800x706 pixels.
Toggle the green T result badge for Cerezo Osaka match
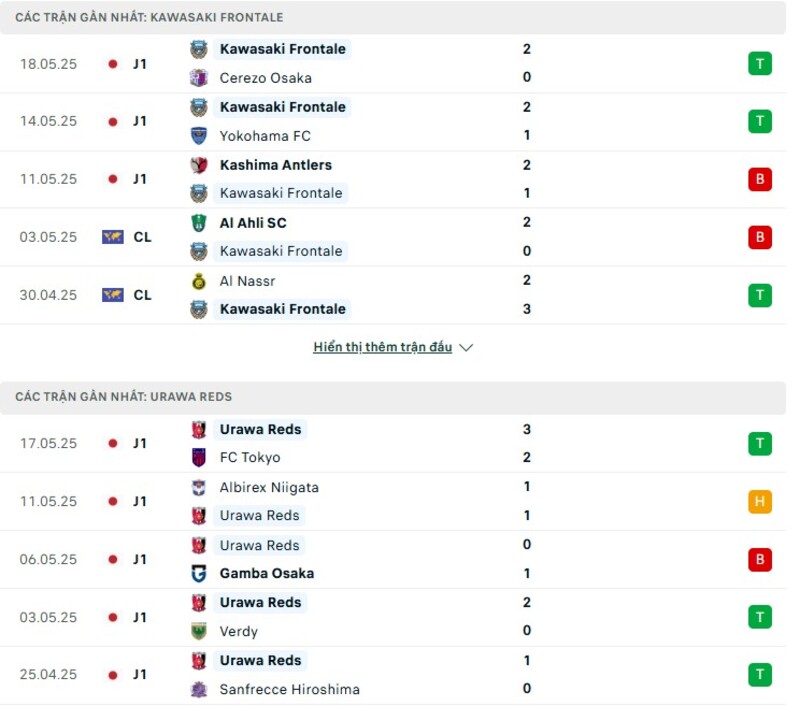760,63
